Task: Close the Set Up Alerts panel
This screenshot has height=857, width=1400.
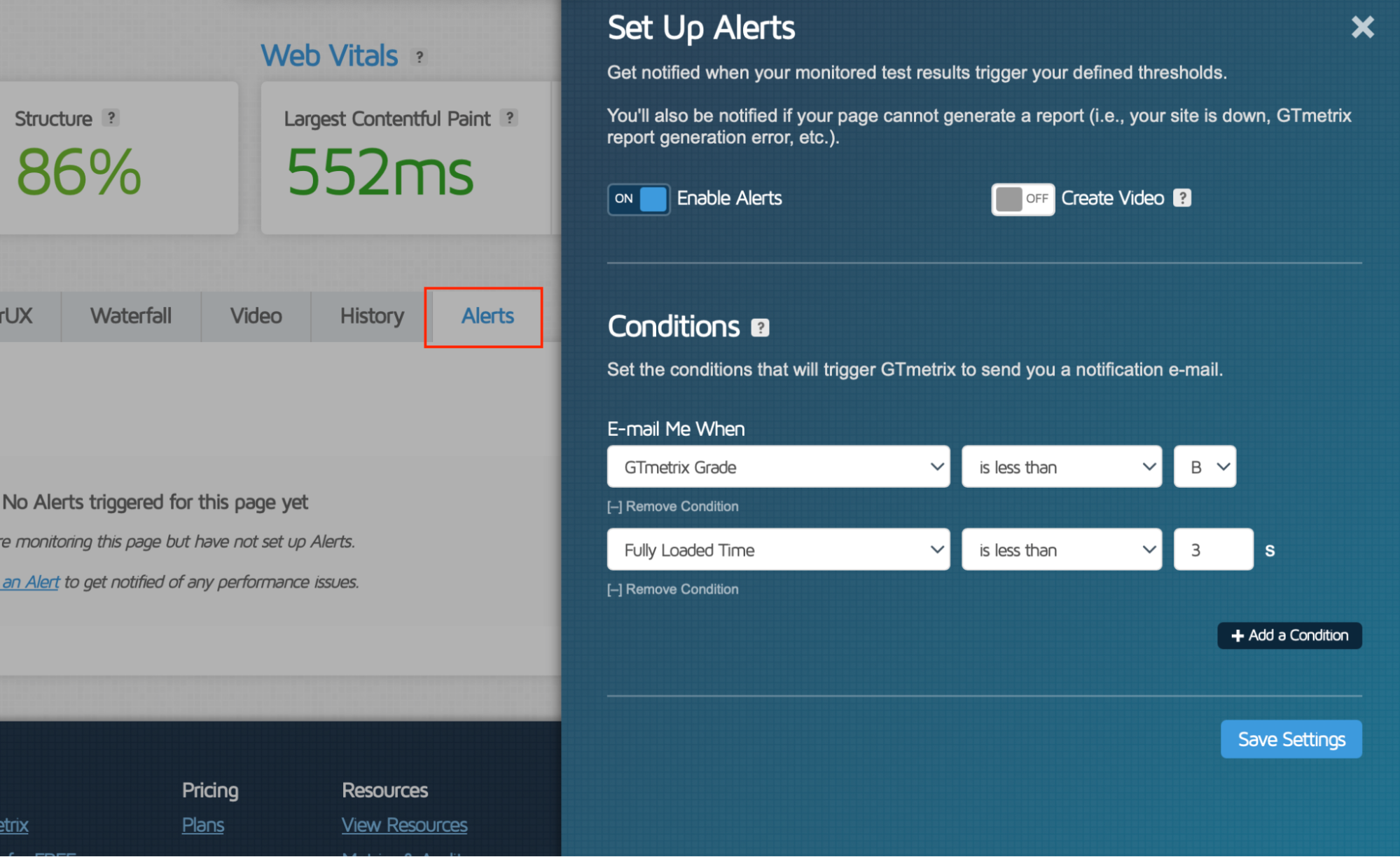Action: coord(1362,27)
